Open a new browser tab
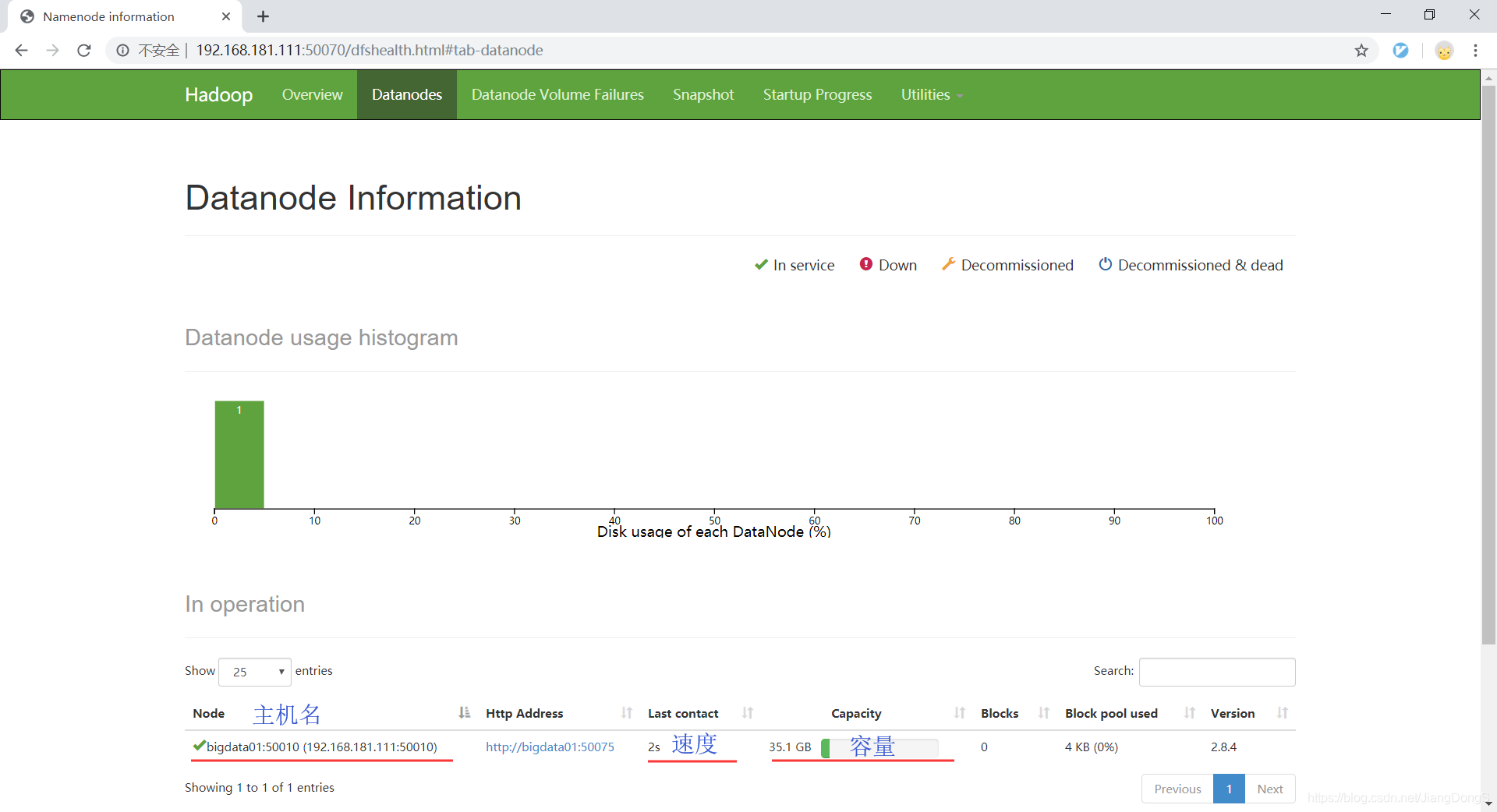Image resolution: width=1497 pixels, height=812 pixels. coord(264,16)
